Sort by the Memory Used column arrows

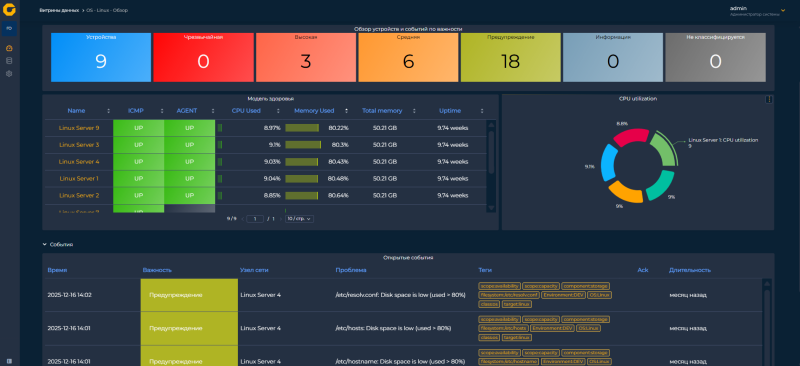click(346, 111)
